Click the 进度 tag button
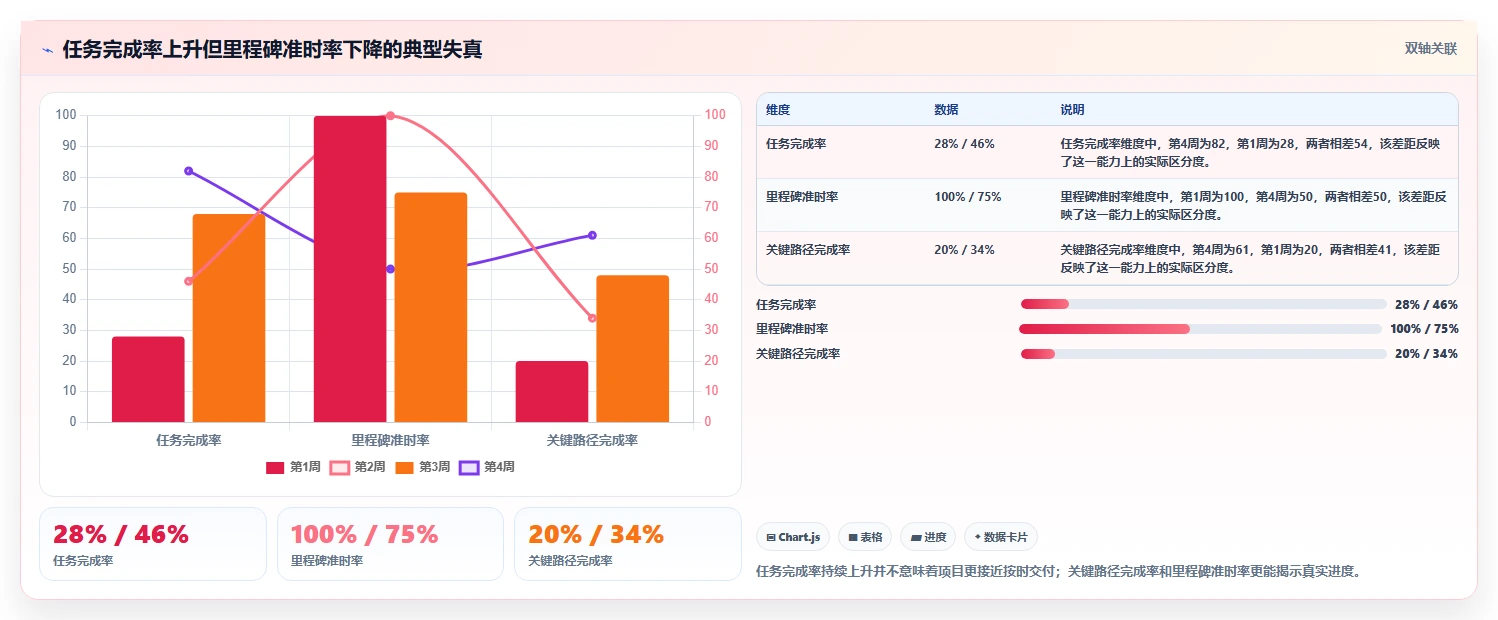This screenshot has height=620, width=1498. tap(928, 537)
